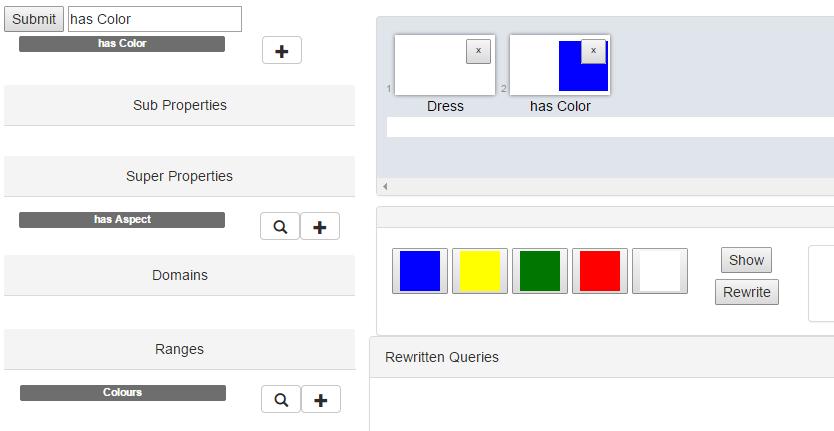834x431 pixels.
Task: Click the Show button
Action: (746, 260)
